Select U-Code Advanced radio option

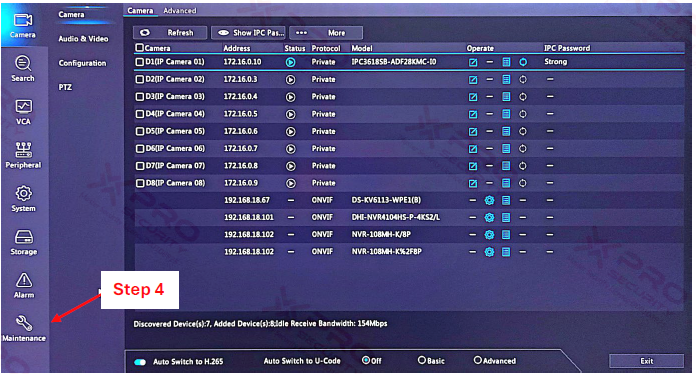point(478,360)
